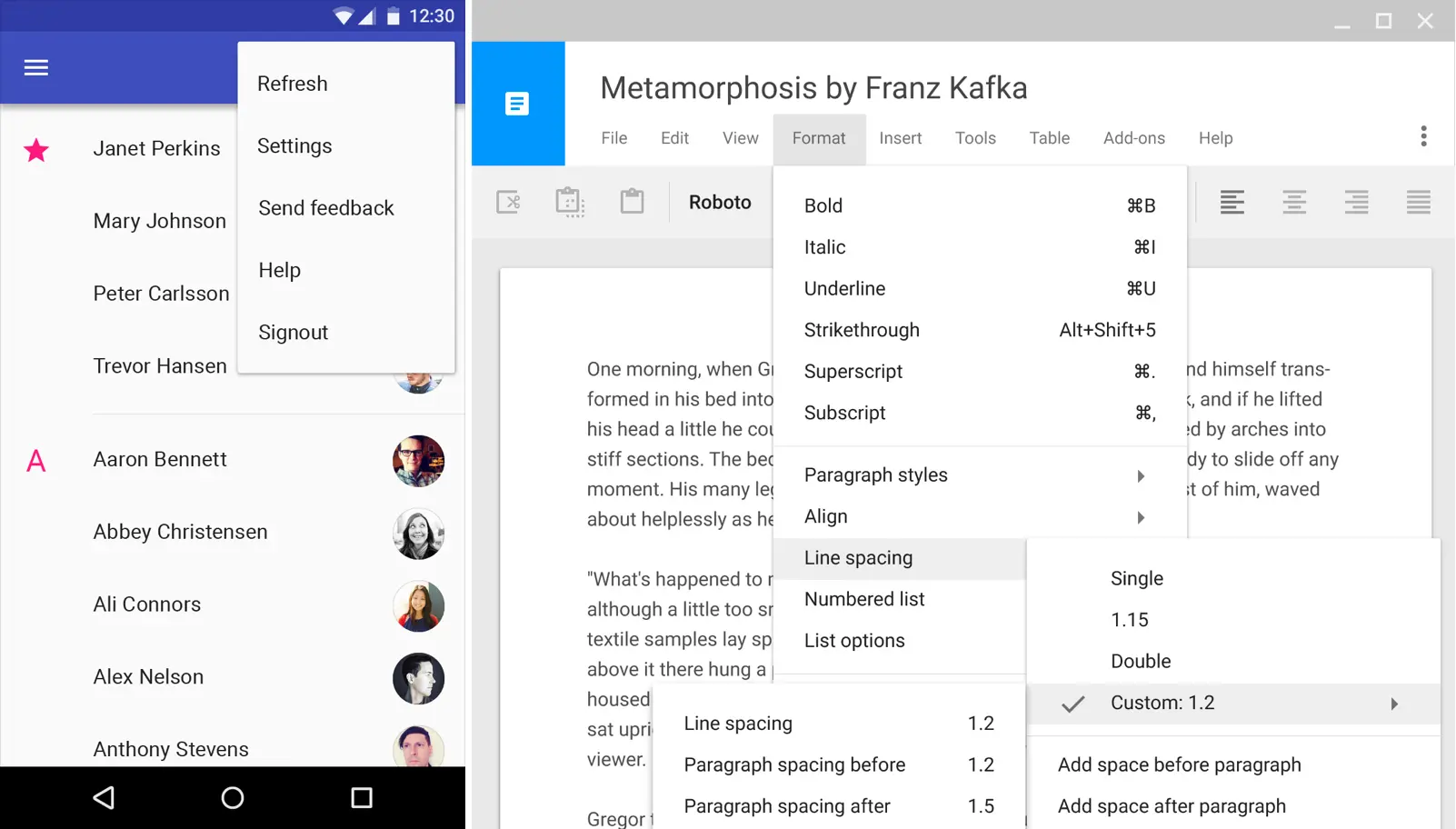
Task: Open Anthony Stevens' avatar photo
Action: pyautogui.click(x=418, y=746)
